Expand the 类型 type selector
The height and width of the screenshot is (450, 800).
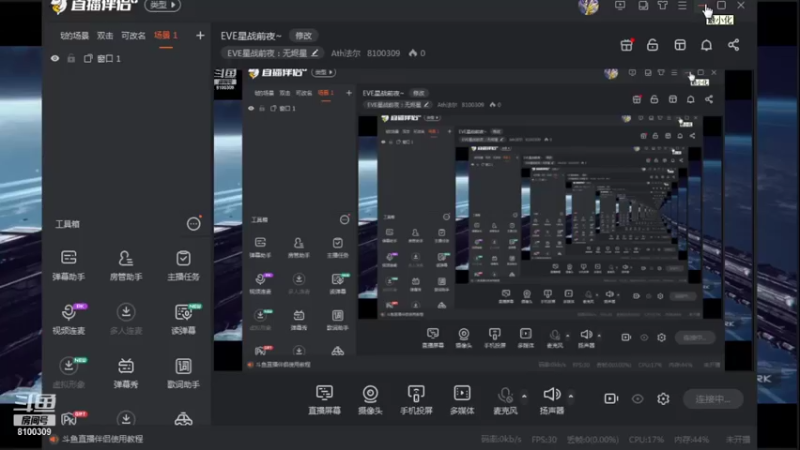click(162, 5)
